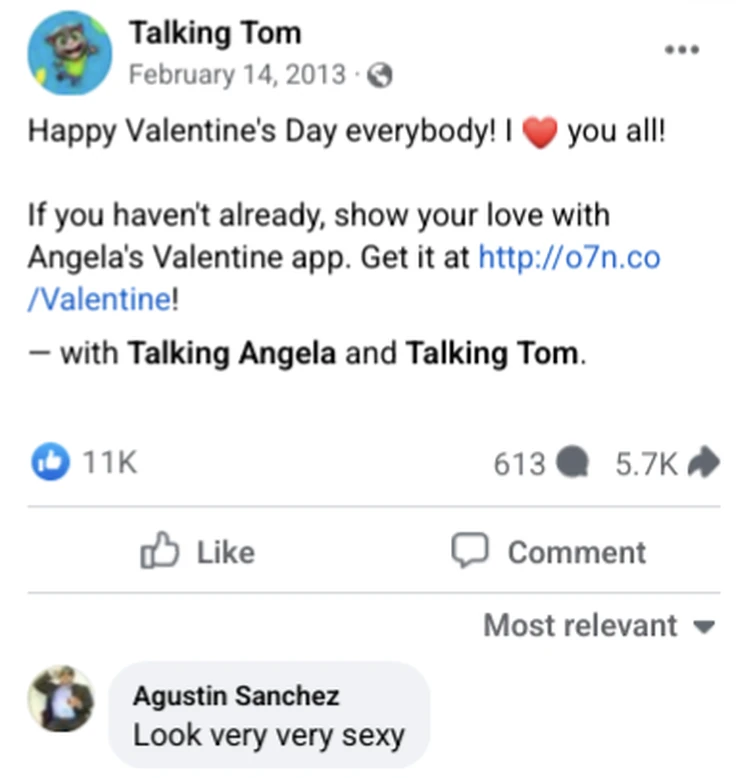The image size is (755, 778).
Task: Click the share arrow count icon
Action: point(705,463)
